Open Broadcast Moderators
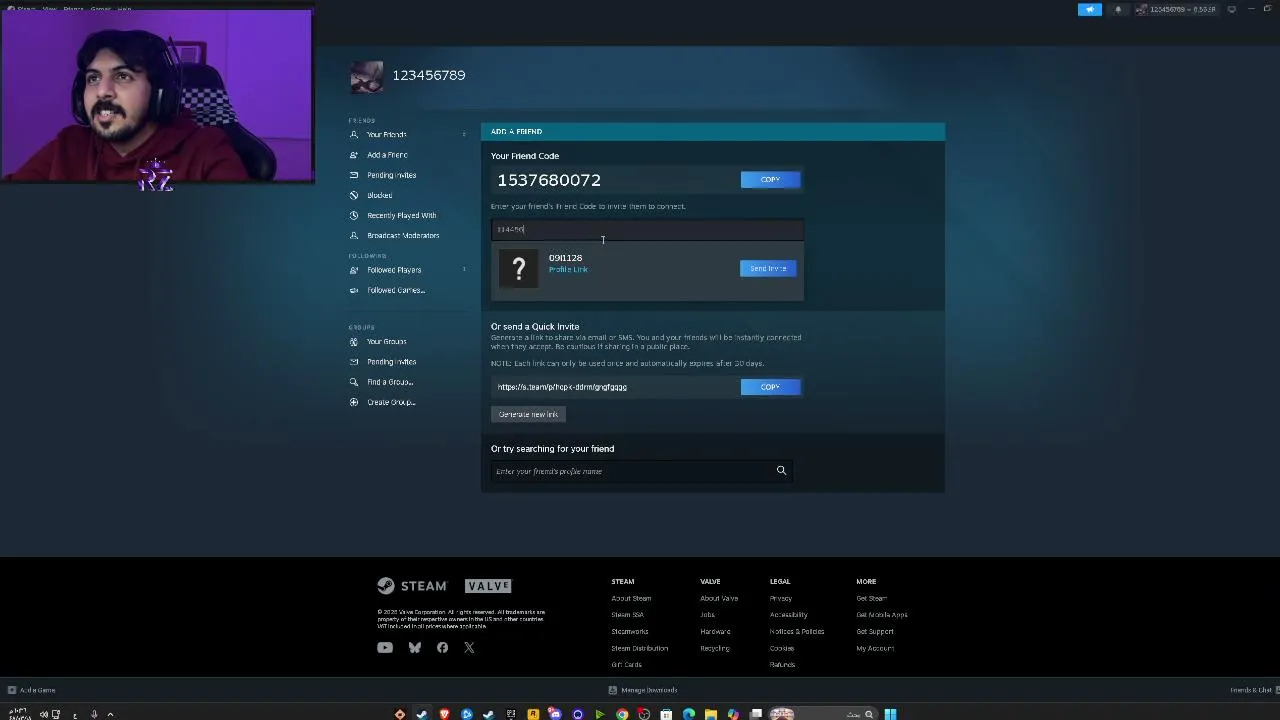This screenshot has width=1280, height=720. point(403,235)
